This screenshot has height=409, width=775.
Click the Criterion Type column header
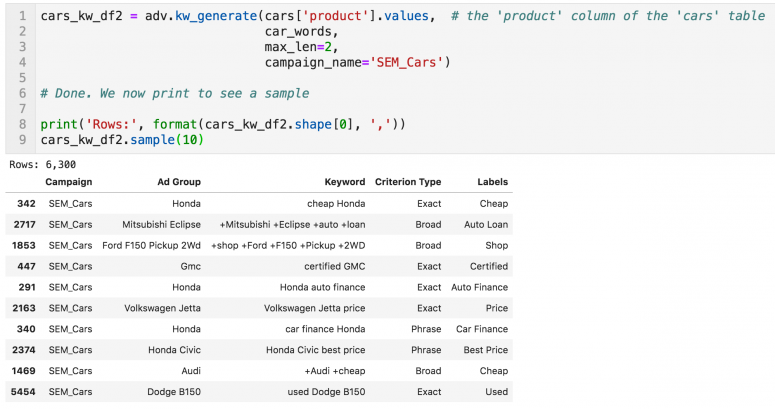[407, 182]
